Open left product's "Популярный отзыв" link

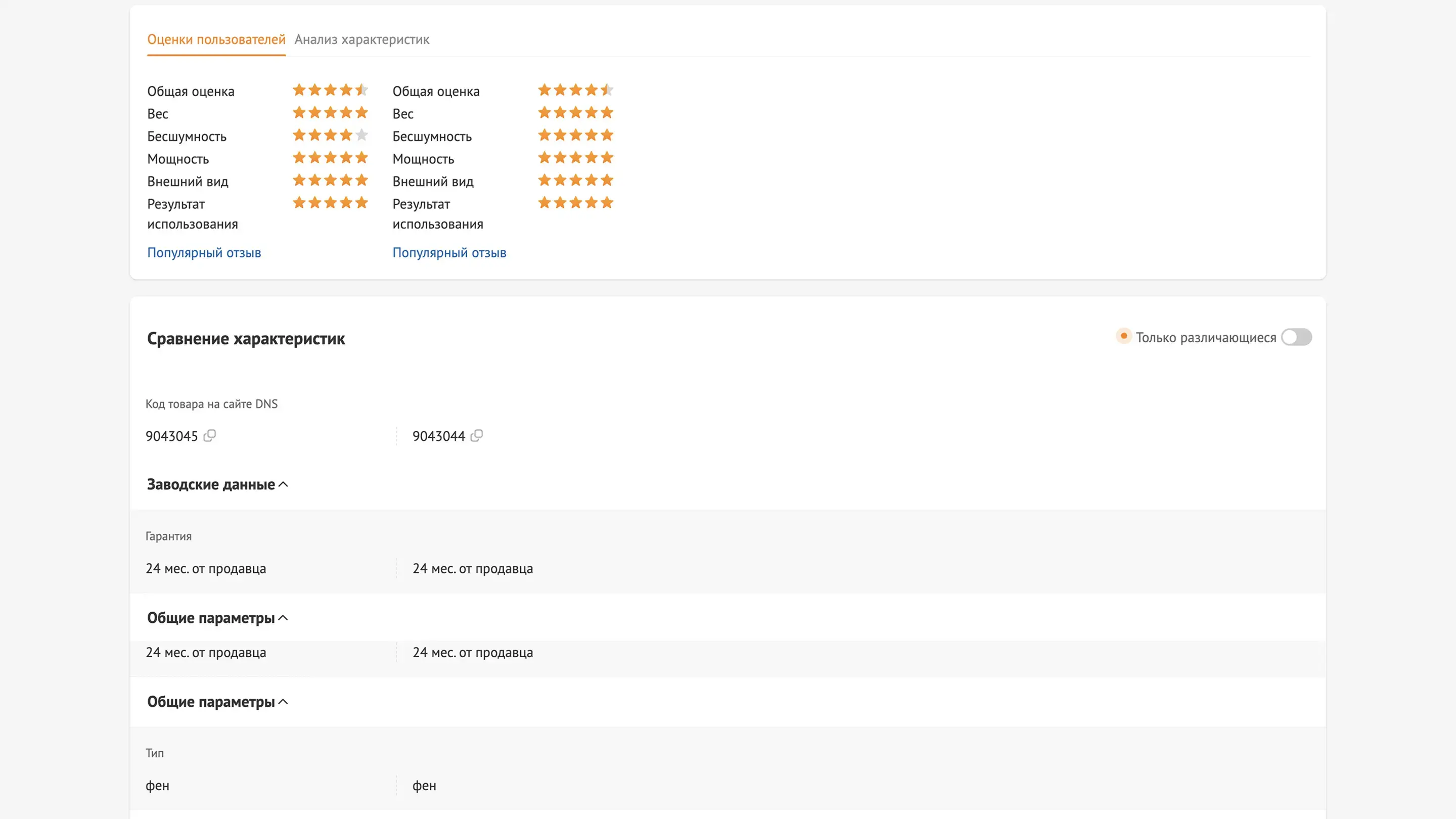tap(204, 253)
